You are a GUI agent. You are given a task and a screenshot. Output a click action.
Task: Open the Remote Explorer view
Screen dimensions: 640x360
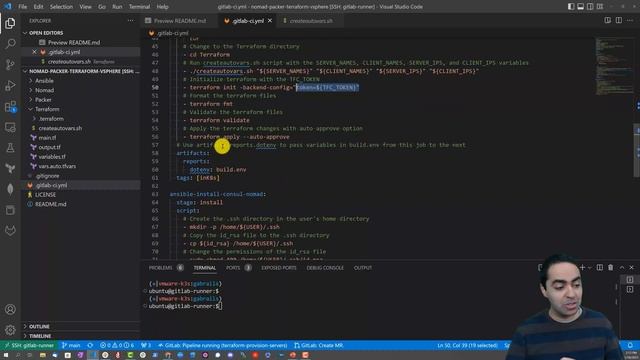pos(10,127)
